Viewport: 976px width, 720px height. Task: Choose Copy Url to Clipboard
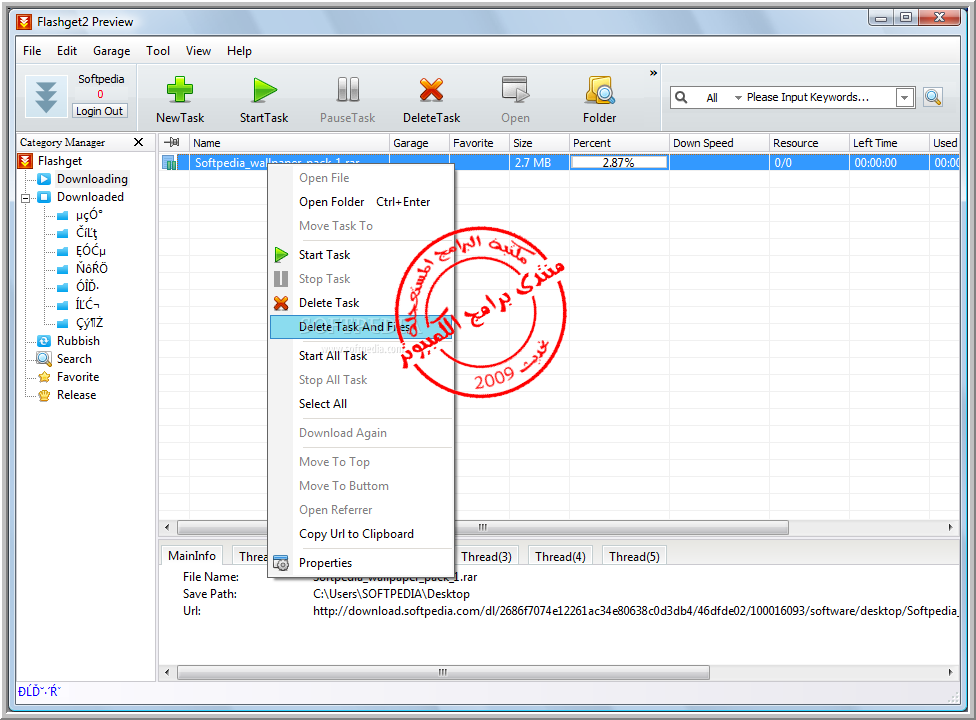362,534
